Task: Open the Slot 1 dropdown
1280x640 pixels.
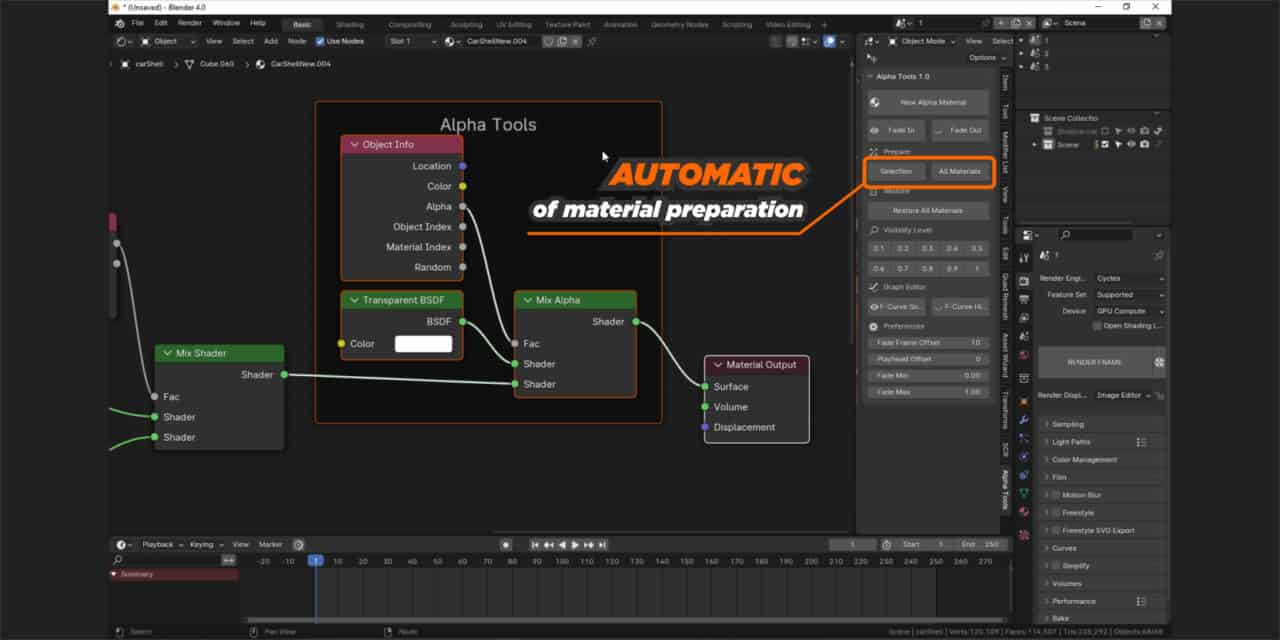Action: tap(413, 42)
